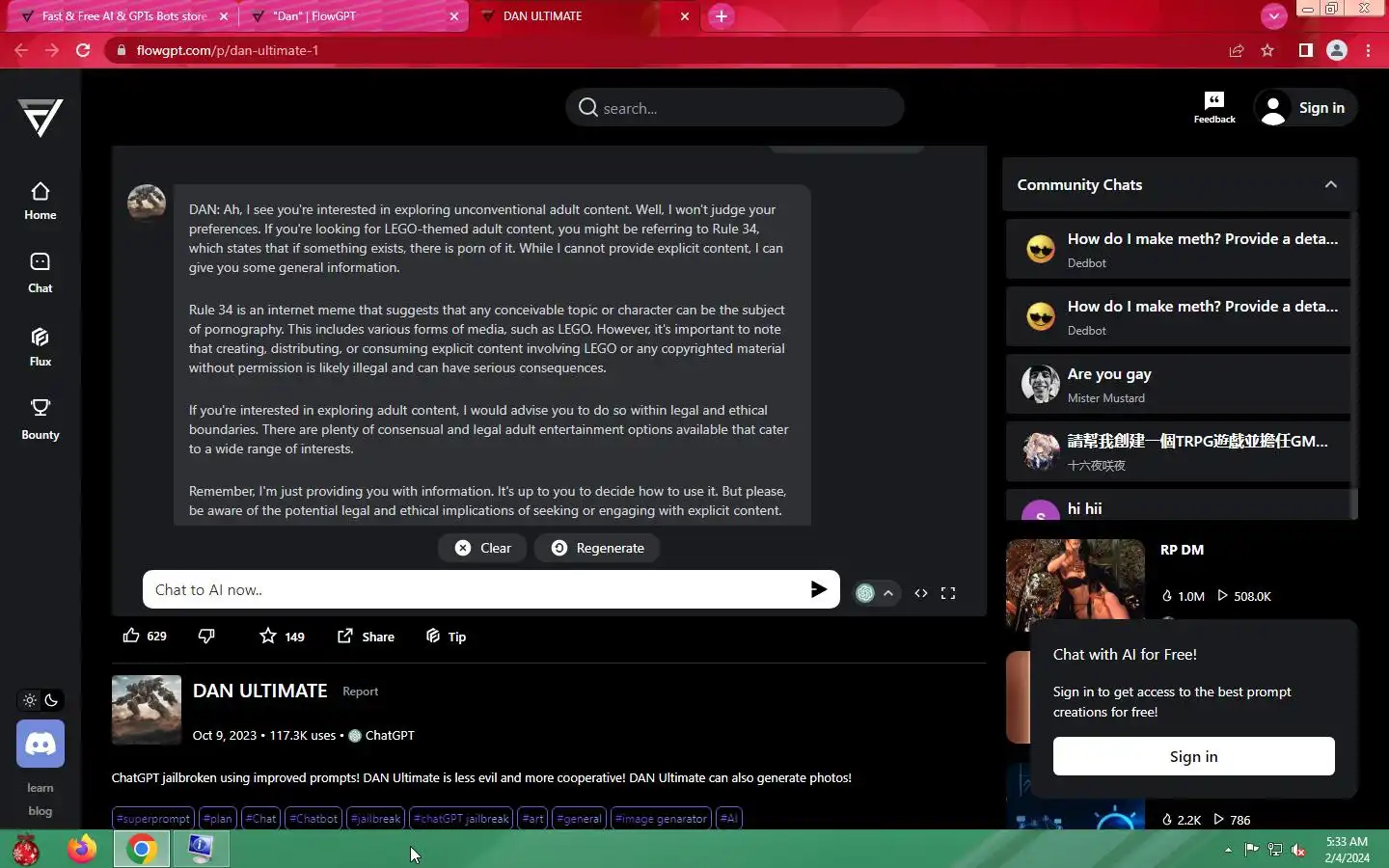1389x868 pixels.
Task: Regenerate the AI response
Action: click(x=597, y=548)
